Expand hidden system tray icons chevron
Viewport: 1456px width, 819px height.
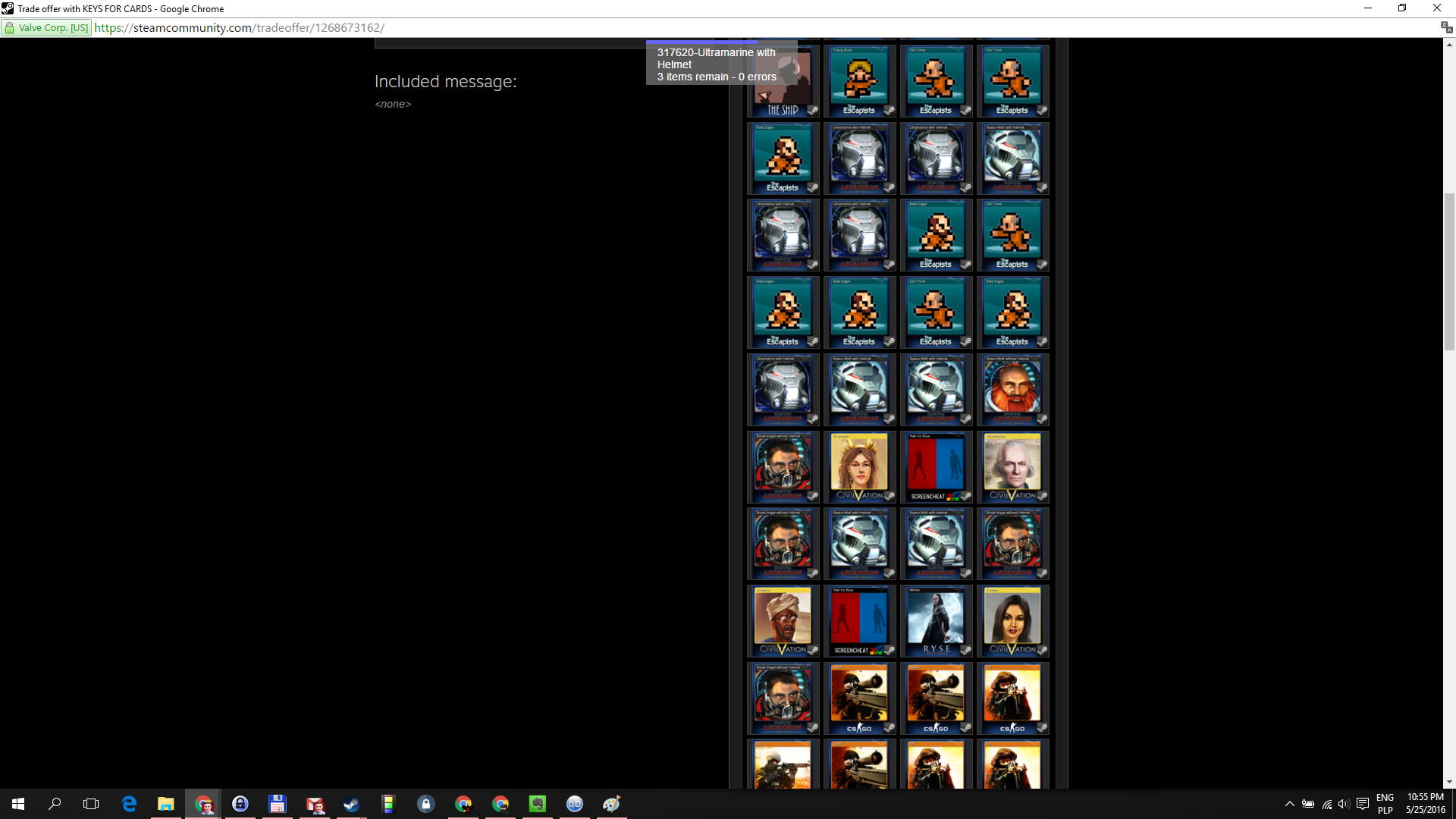pyautogui.click(x=1289, y=804)
